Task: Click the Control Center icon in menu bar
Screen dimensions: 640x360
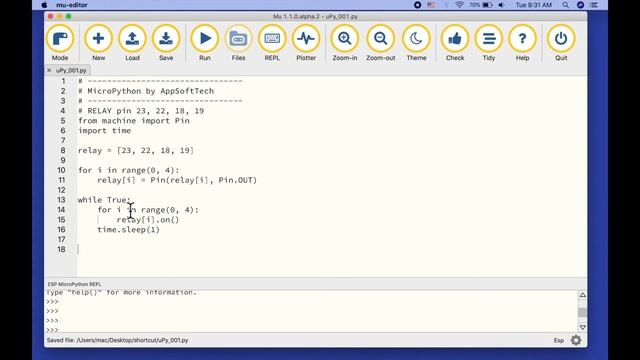Action: coord(594,5)
